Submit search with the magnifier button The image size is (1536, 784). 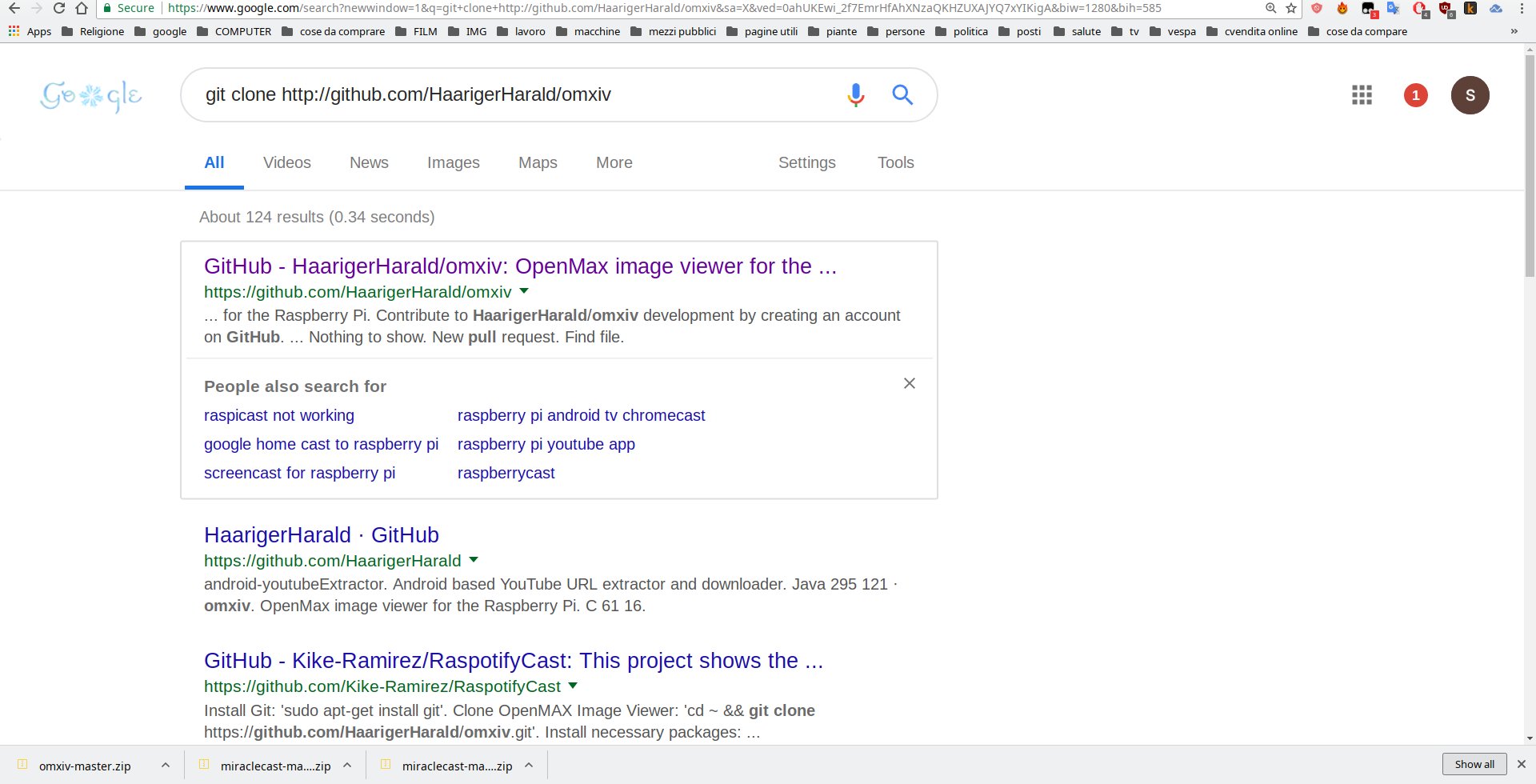(x=902, y=94)
